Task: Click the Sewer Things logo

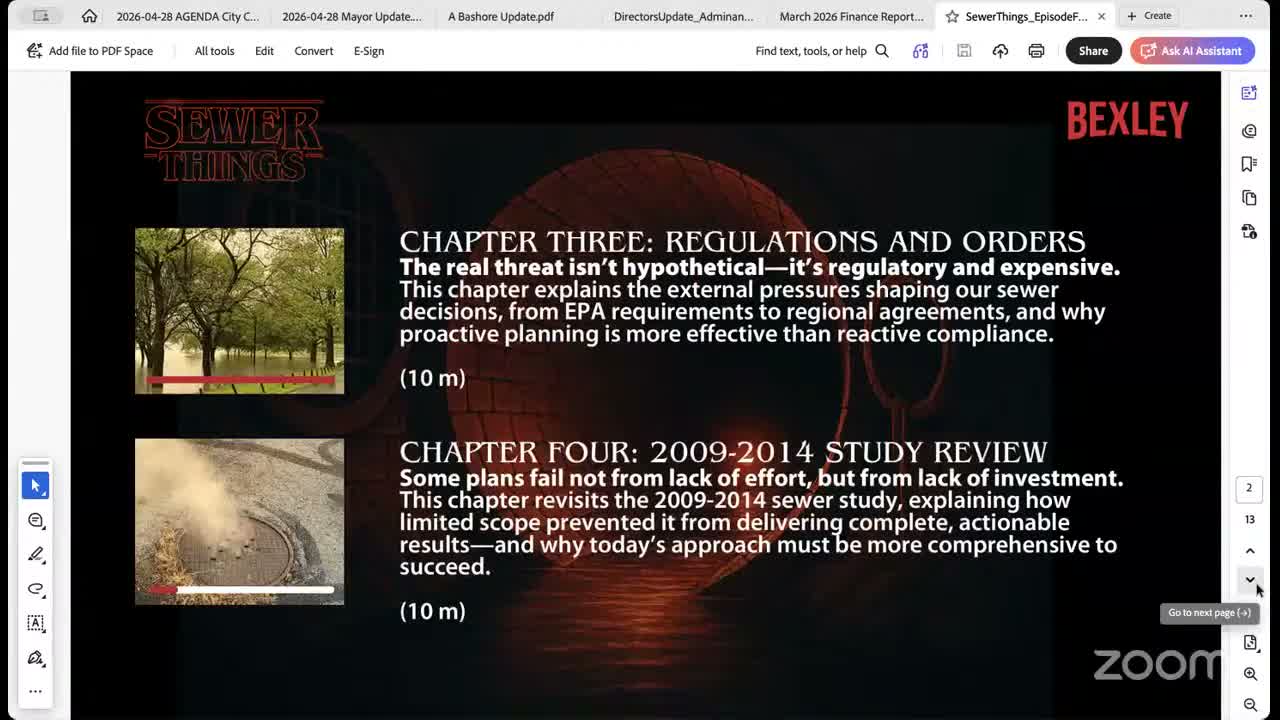Action: click(x=233, y=141)
